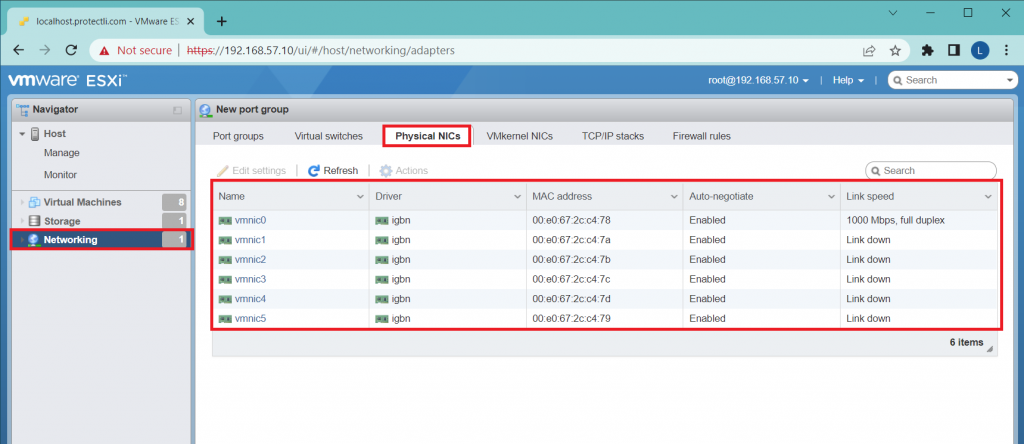Click the VMware ESXi logo
The width and height of the screenshot is (1024, 444).
coord(67,80)
